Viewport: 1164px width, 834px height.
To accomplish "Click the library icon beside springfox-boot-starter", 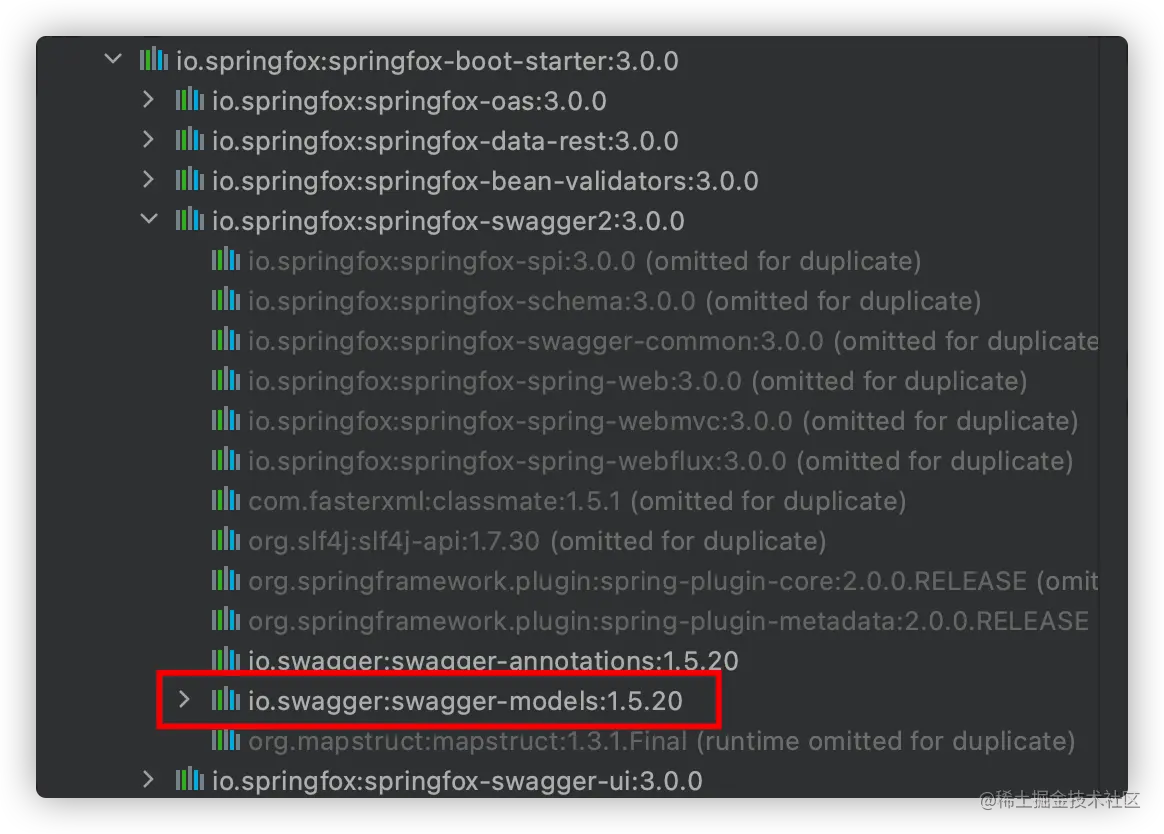I will (154, 59).
